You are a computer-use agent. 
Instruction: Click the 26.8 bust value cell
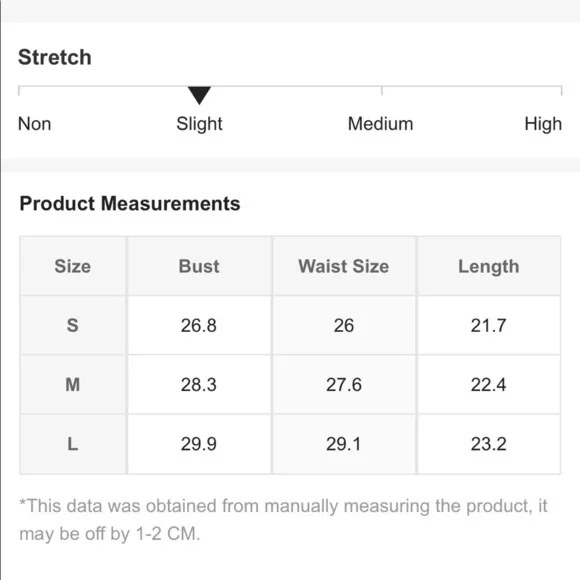[x=199, y=326]
